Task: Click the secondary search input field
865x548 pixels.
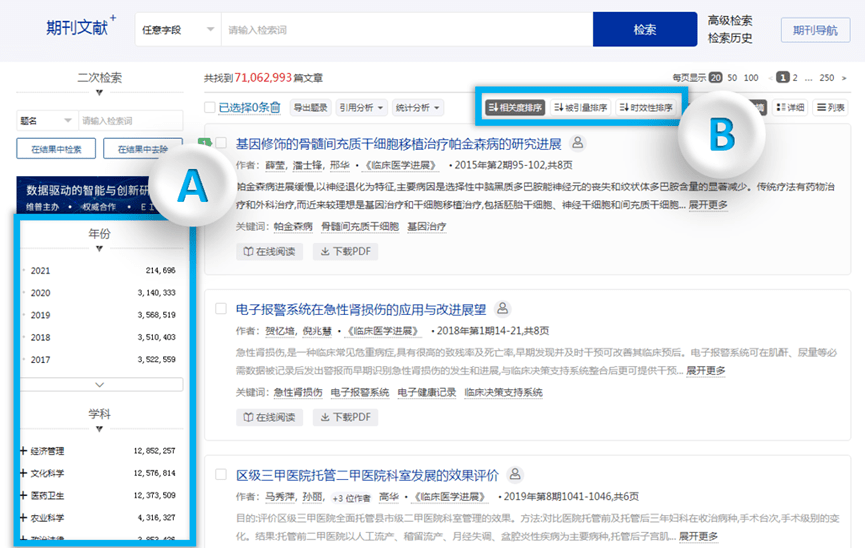Action: 131,120
